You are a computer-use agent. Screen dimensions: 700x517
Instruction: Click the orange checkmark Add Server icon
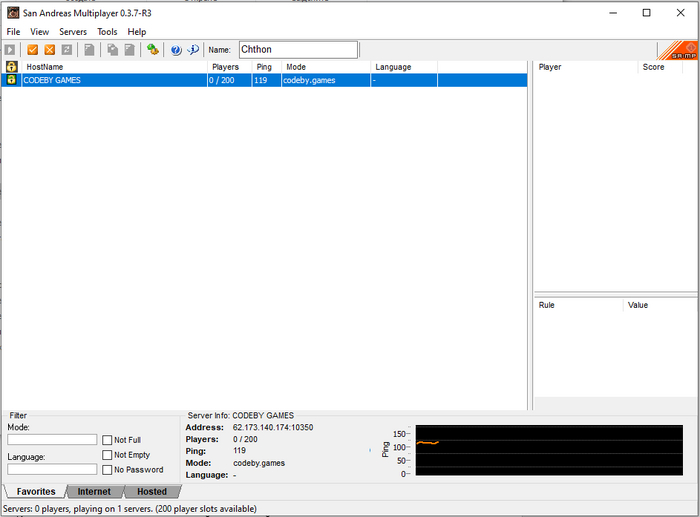[33, 50]
